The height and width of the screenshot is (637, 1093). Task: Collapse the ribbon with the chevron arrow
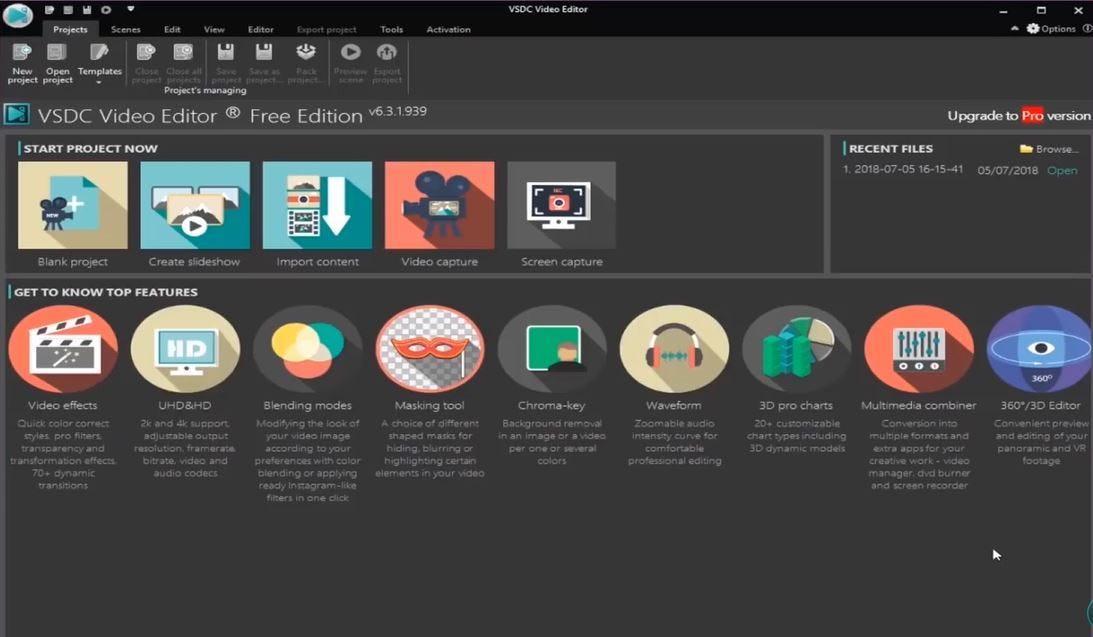pos(1014,29)
